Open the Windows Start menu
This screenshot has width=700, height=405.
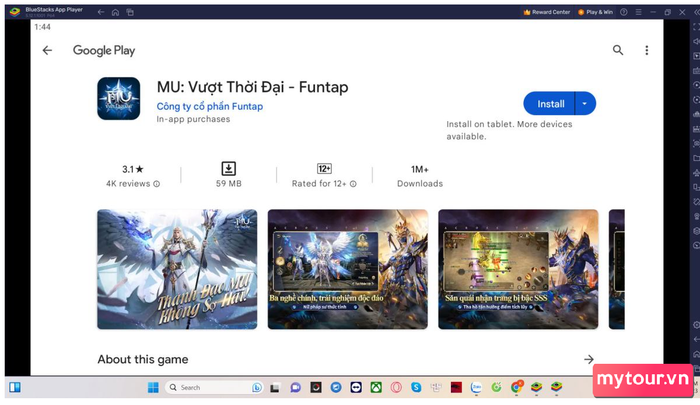tap(153, 387)
